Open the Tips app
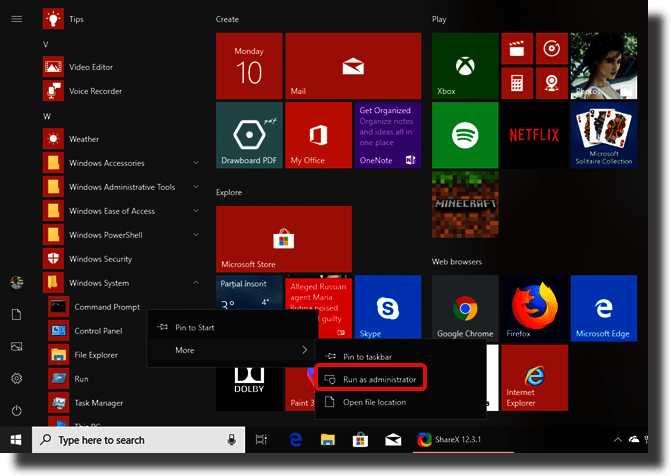 [64, 19]
